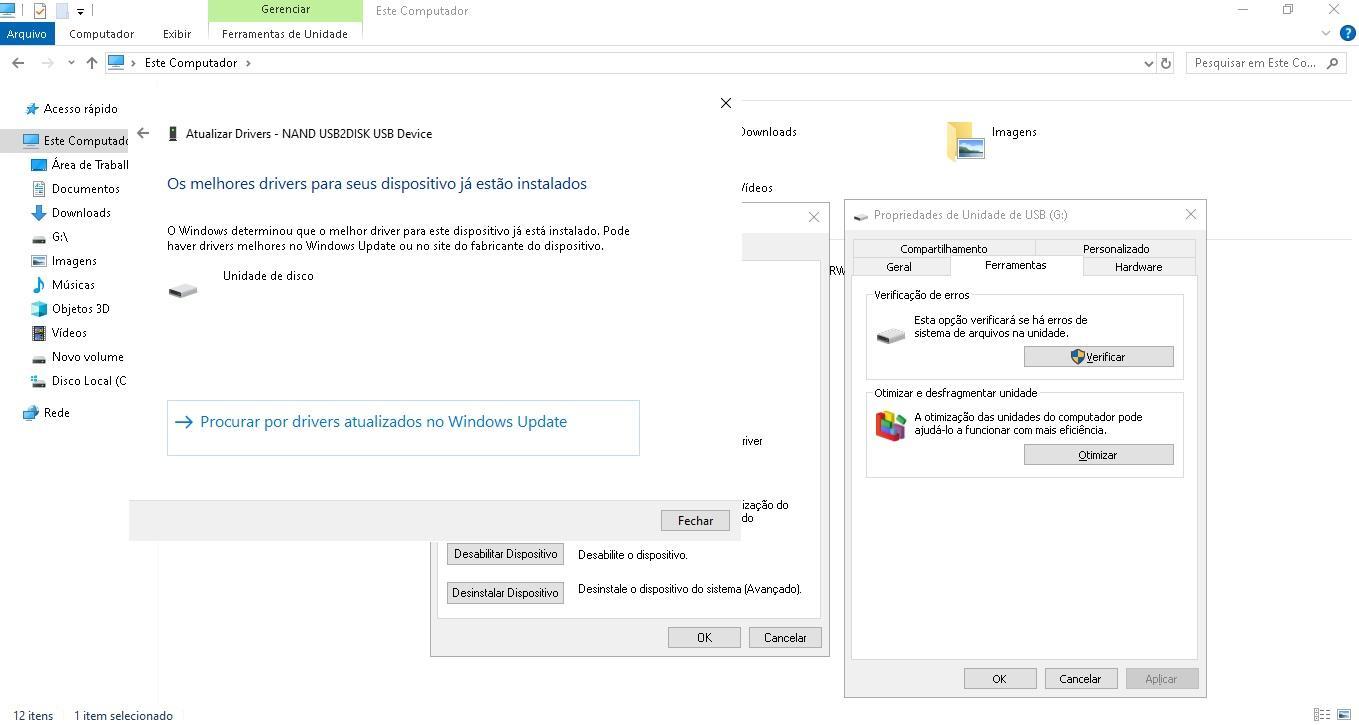Open the Compartilhamento tab in USB properties

[x=943, y=249]
